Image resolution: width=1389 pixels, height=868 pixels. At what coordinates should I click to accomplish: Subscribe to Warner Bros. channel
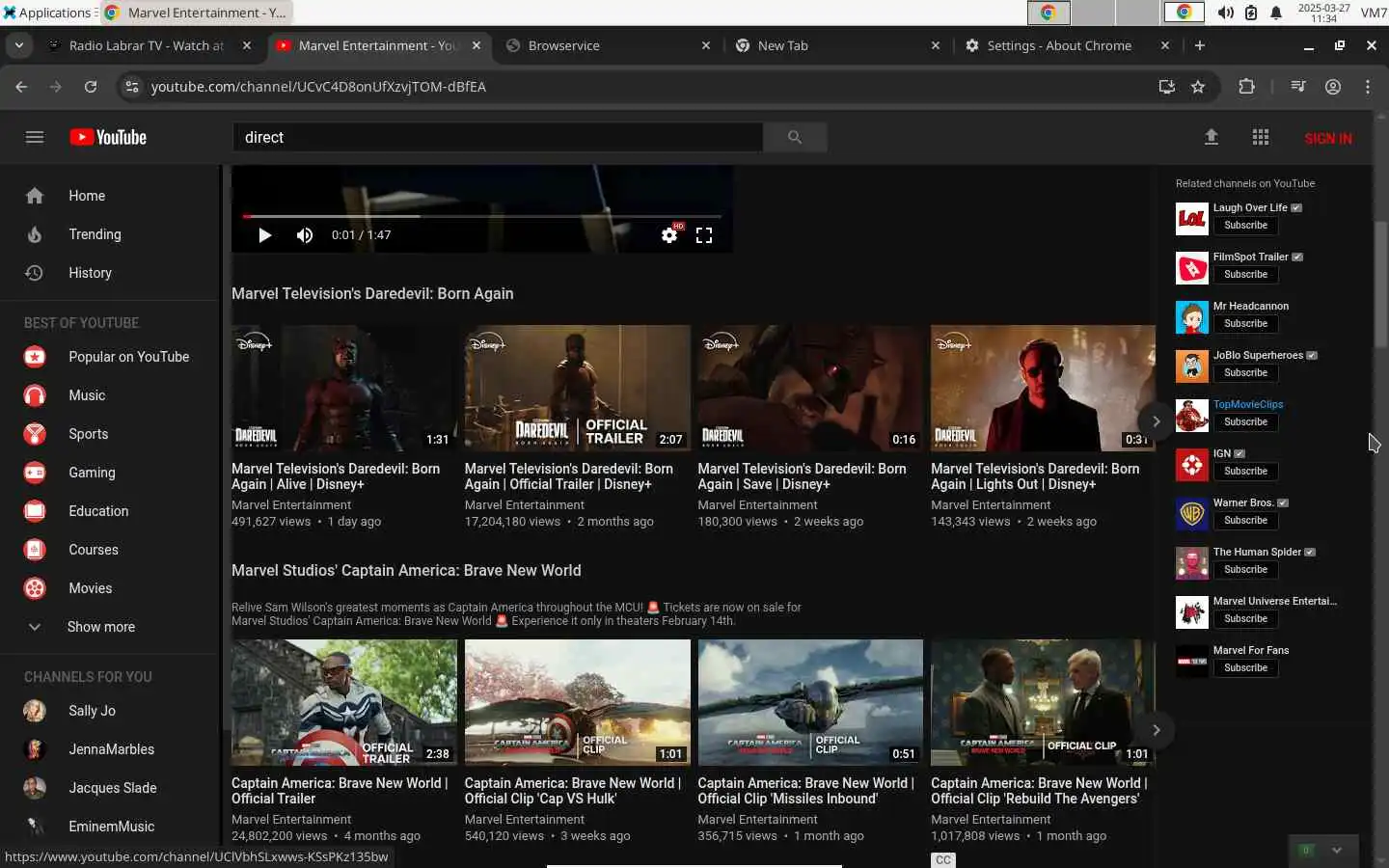click(x=1245, y=521)
